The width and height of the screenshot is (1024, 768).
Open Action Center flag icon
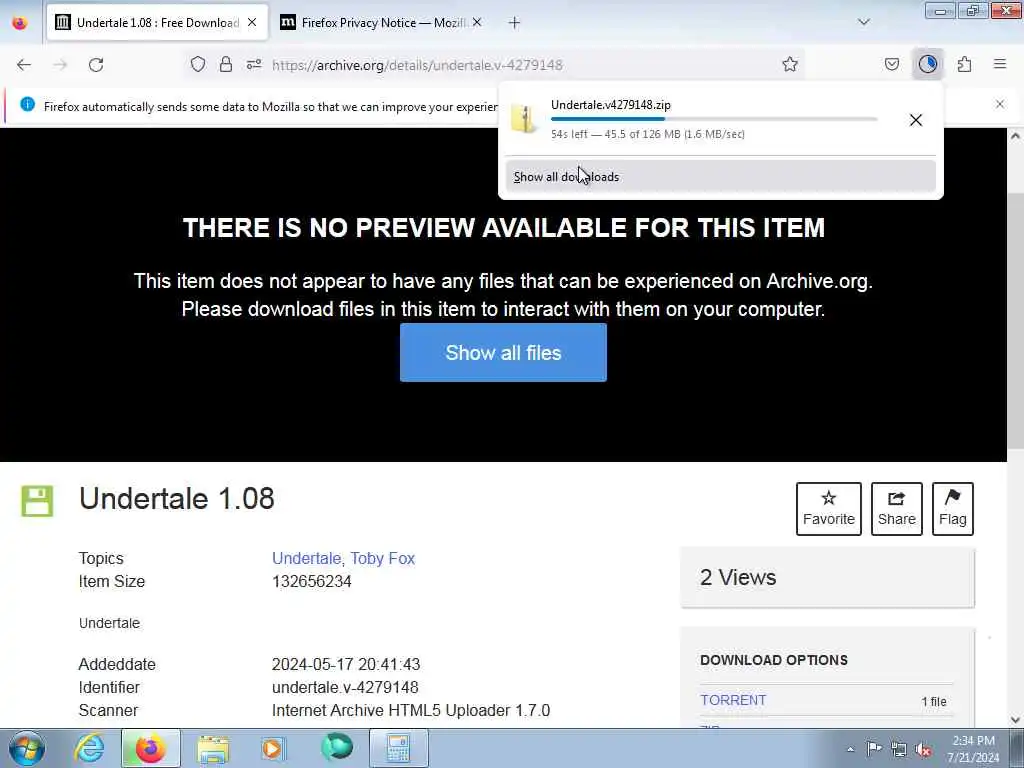(874, 748)
